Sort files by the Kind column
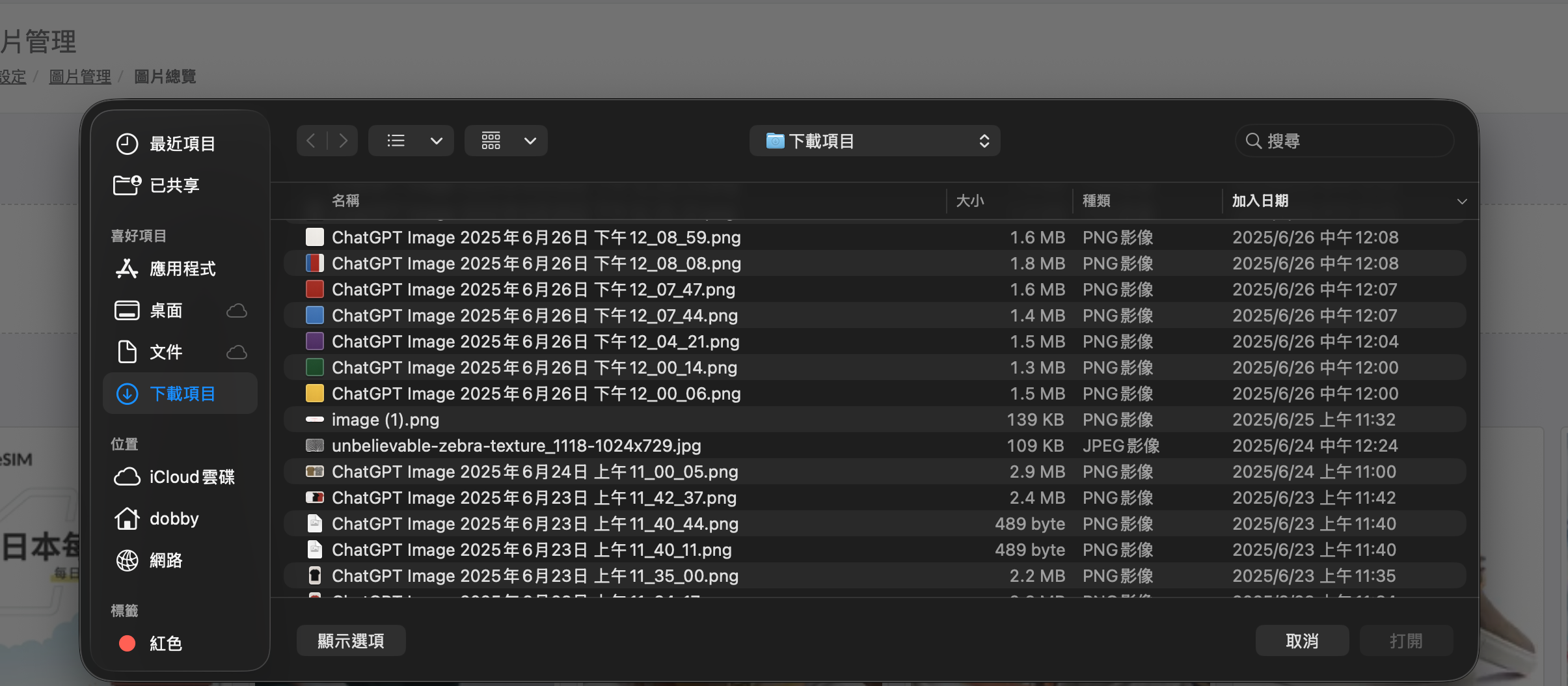This screenshot has height=686, width=1568. click(x=1096, y=200)
